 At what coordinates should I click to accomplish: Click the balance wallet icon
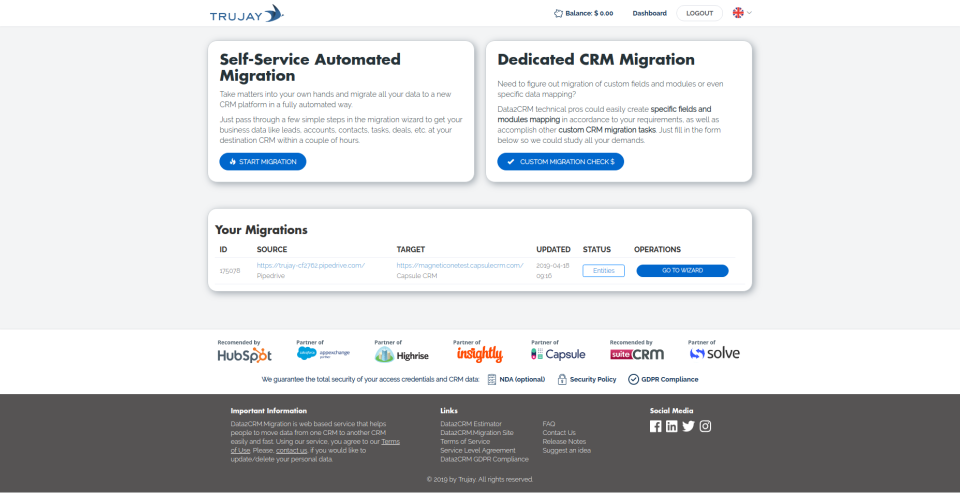point(558,13)
